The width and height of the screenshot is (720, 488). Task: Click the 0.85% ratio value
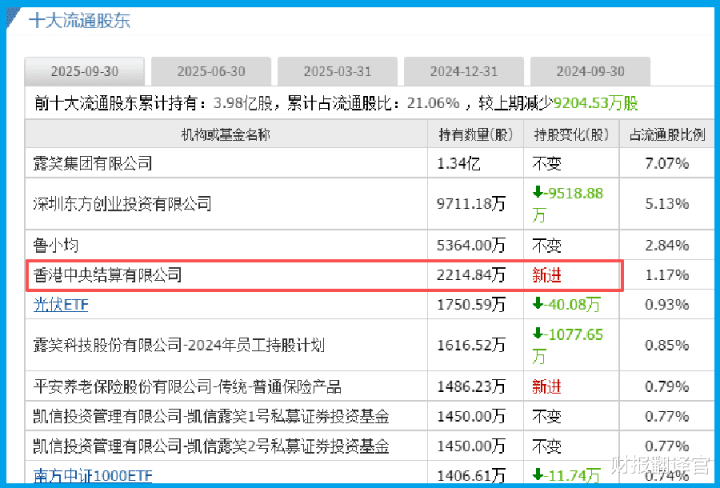coord(667,345)
